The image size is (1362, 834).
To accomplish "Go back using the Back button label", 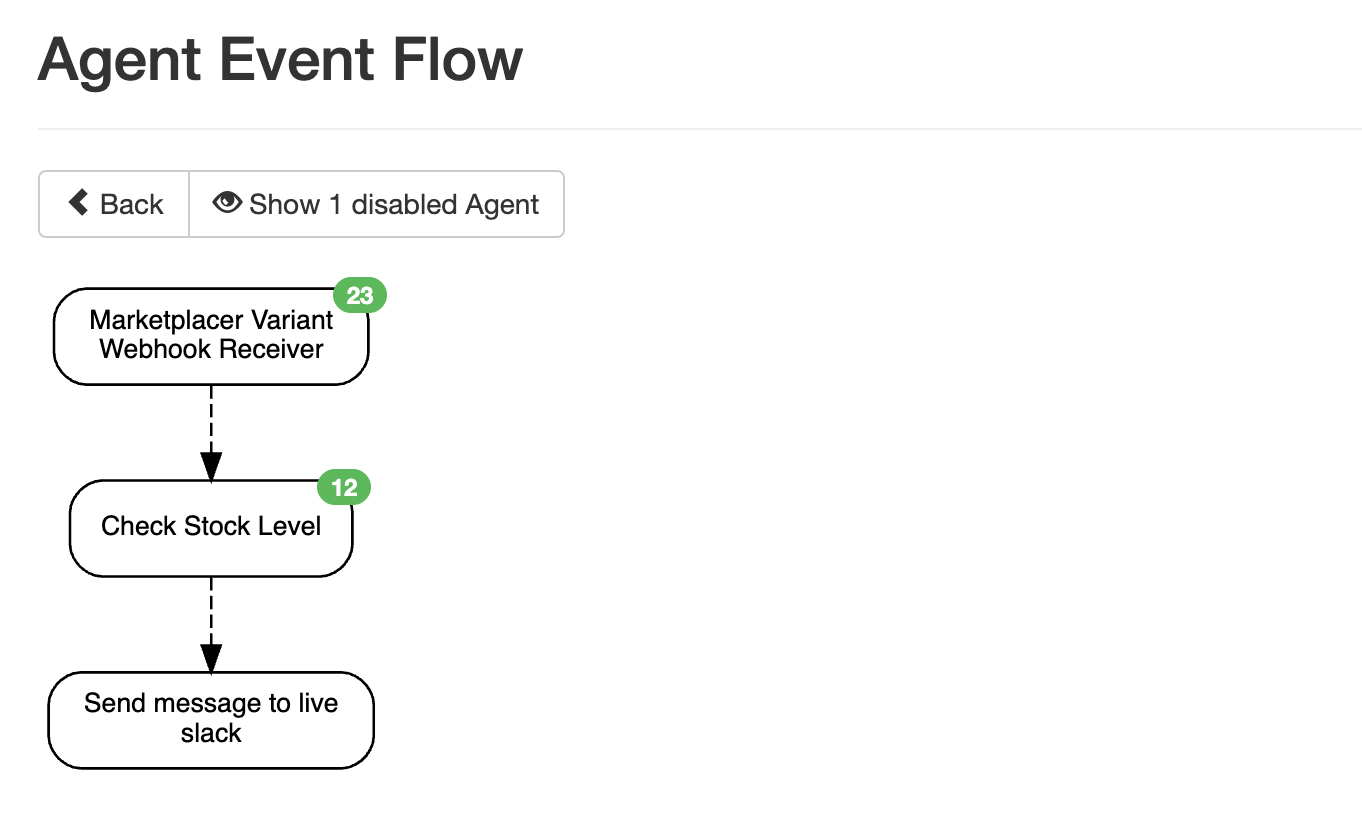I will [x=131, y=205].
